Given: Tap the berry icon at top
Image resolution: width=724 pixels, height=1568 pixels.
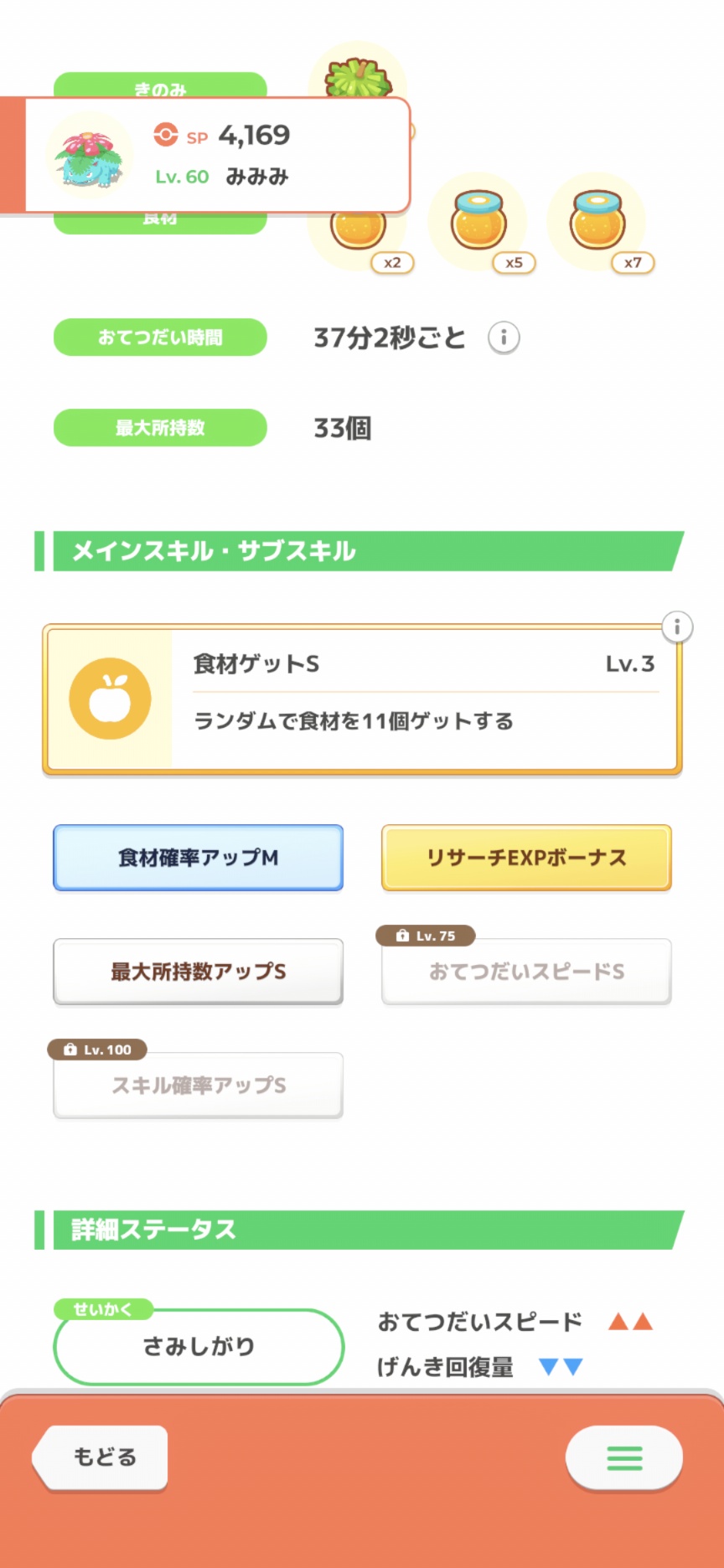Looking at the screenshot, I should (x=359, y=77).
